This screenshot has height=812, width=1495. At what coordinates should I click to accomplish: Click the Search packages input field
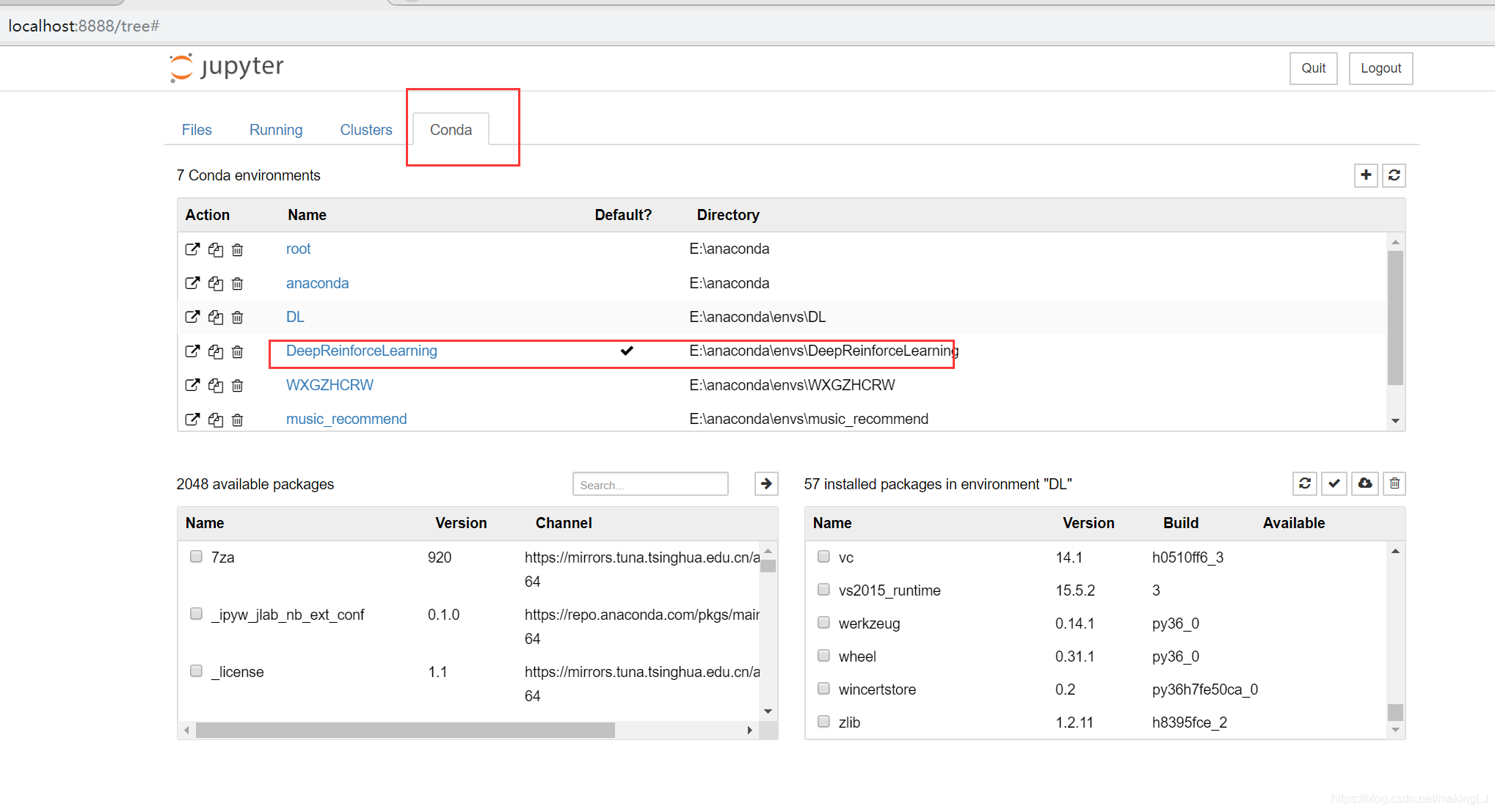(650, 483)
